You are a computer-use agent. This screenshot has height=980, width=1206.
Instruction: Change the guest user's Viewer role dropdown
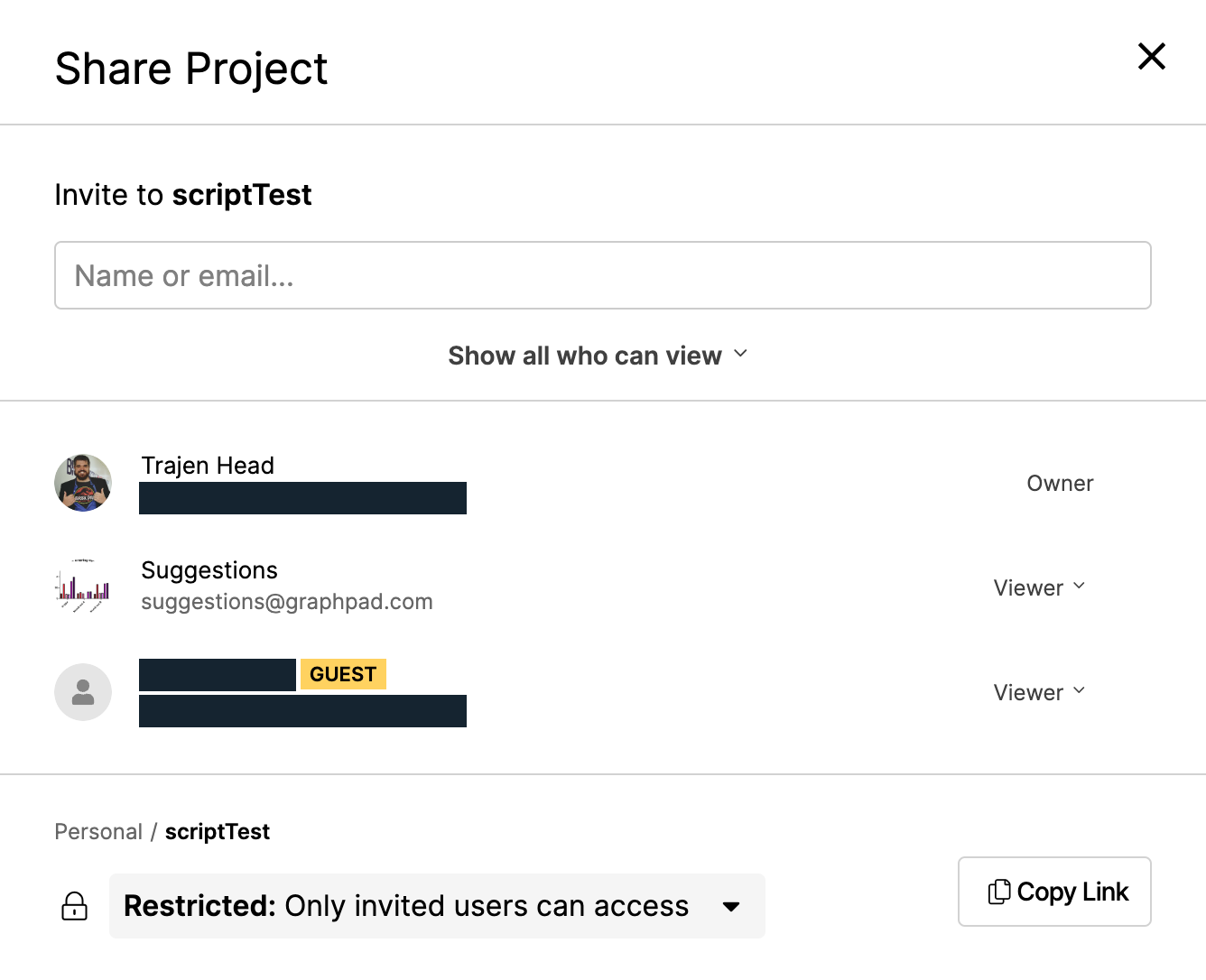tap(1038, 693)
